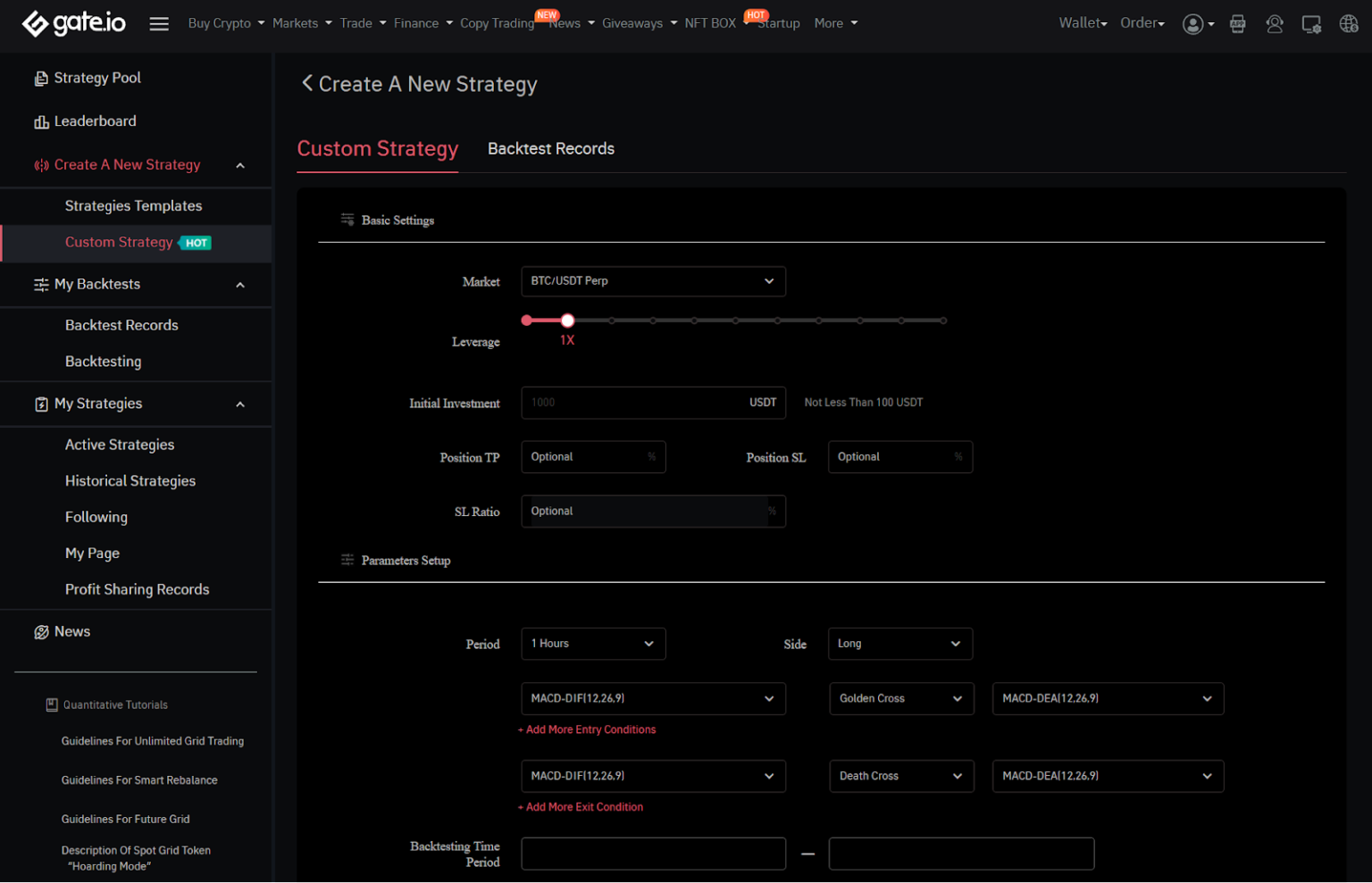
Task: Switch to the Backtest Records tab
Action: (550, 149)
